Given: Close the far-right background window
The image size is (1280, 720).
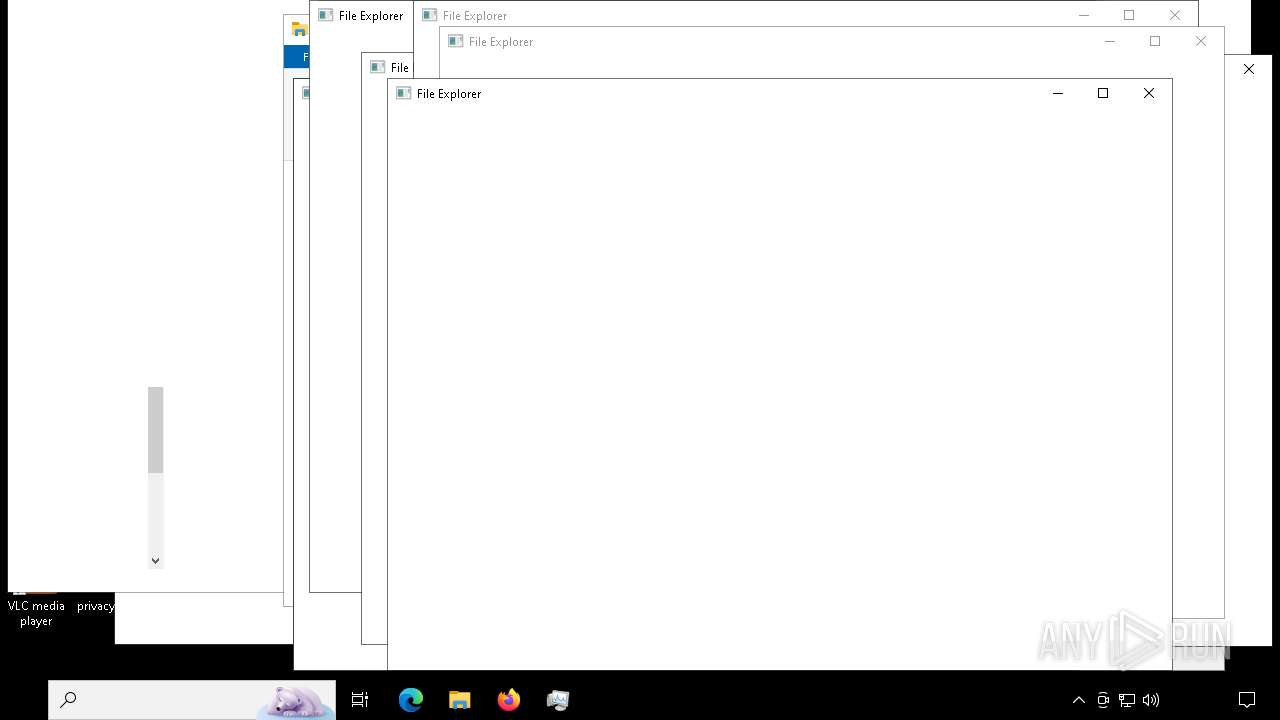Looking at the screenshot, I should 1248,69.
